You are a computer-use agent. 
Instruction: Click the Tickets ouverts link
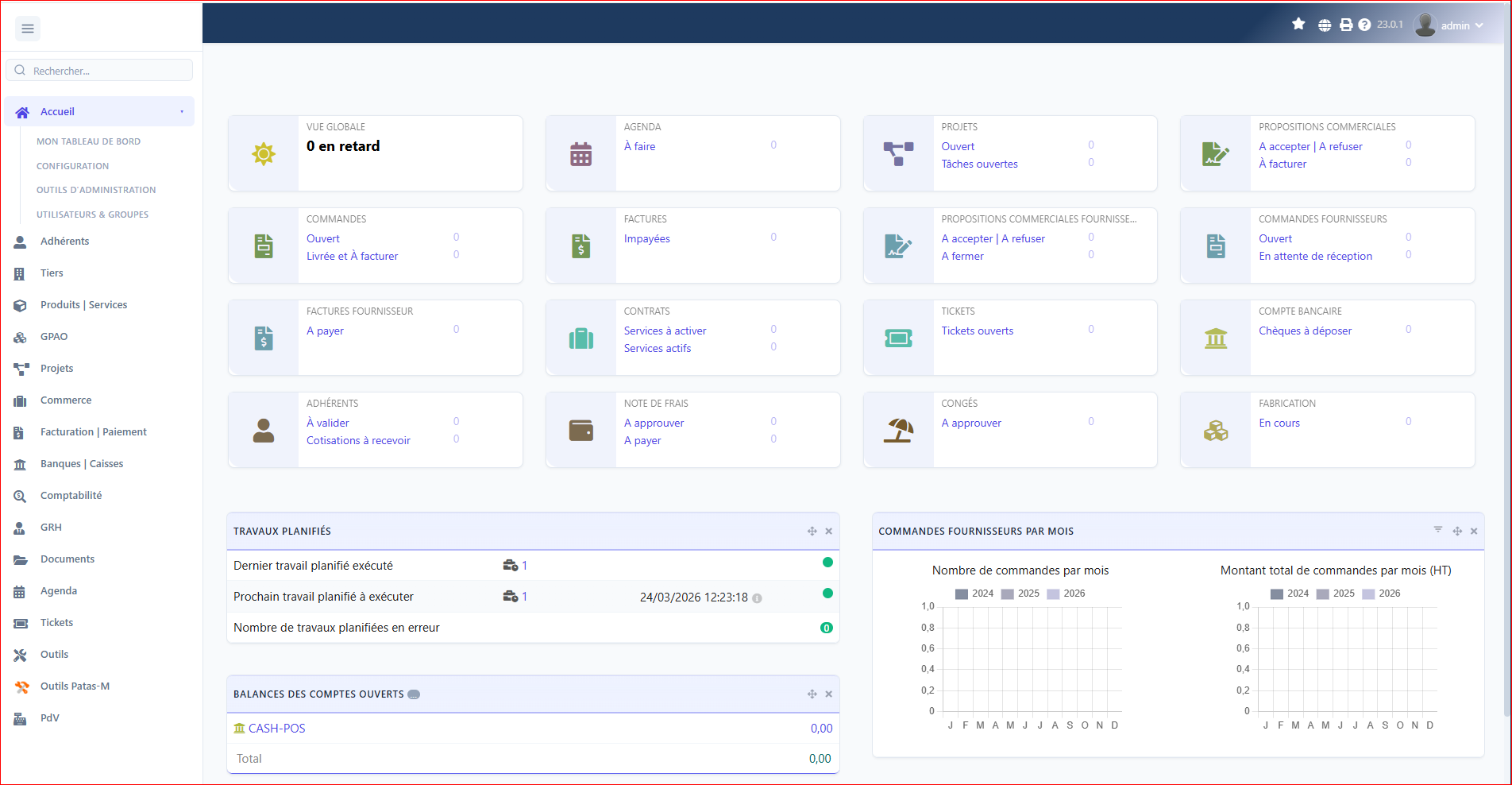click(x=977, y=331)
